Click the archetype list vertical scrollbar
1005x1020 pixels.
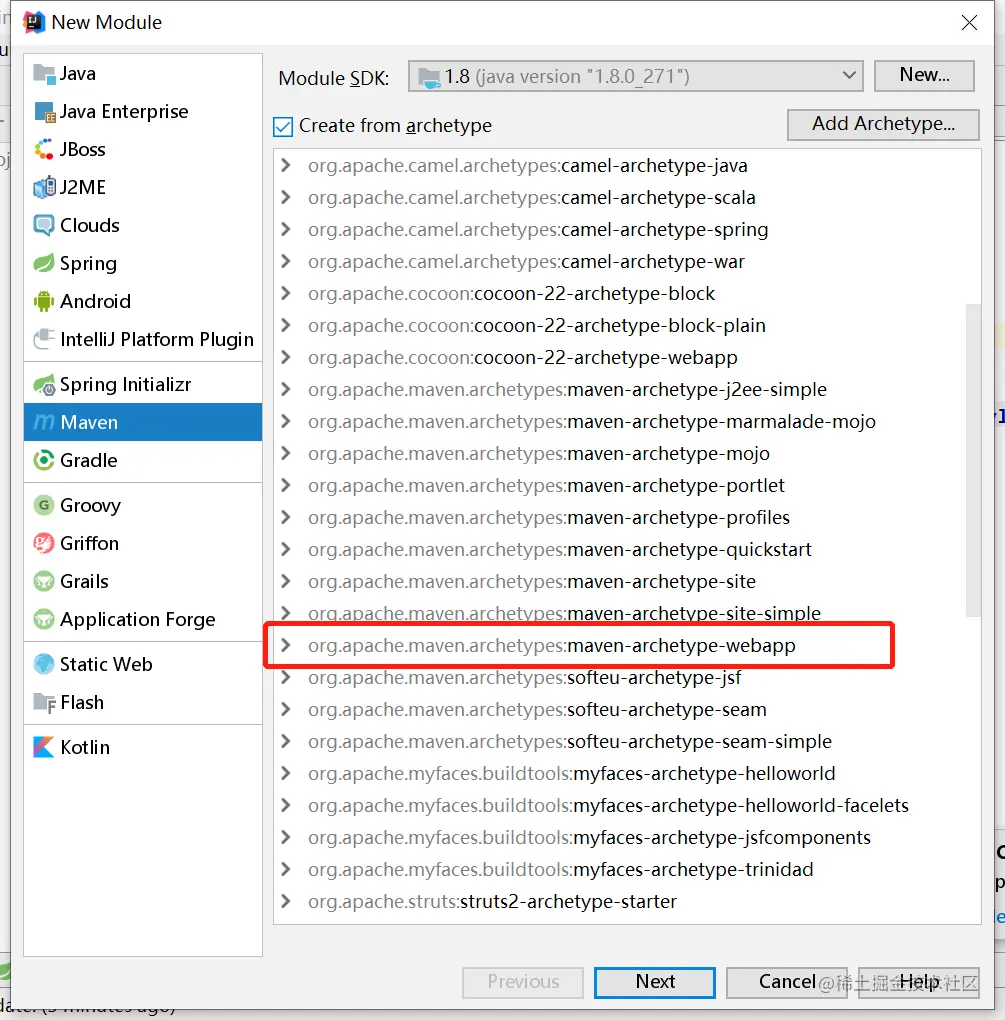tap(973, 460)
